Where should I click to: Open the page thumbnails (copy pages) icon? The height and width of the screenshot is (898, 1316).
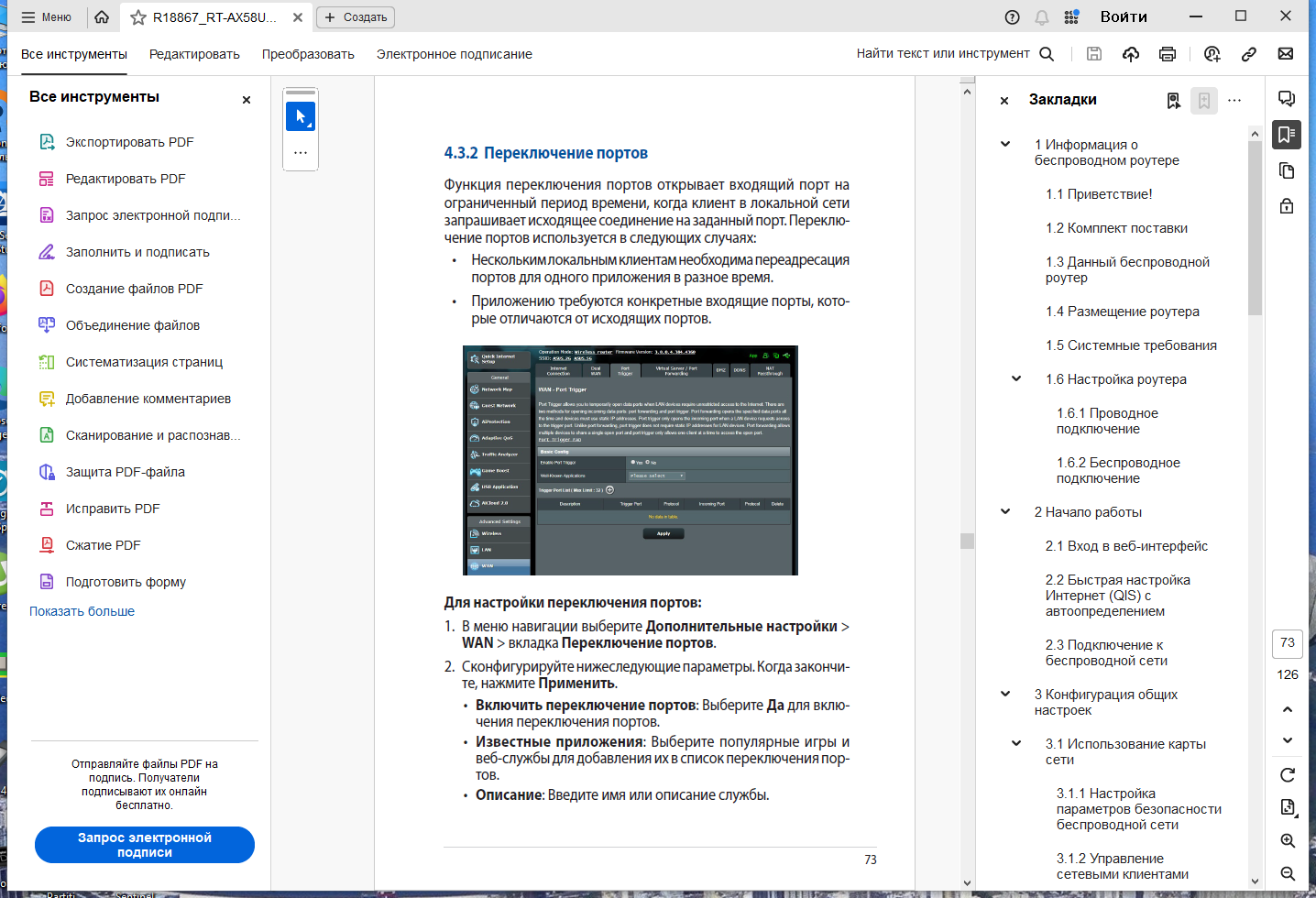[1287, 170]
